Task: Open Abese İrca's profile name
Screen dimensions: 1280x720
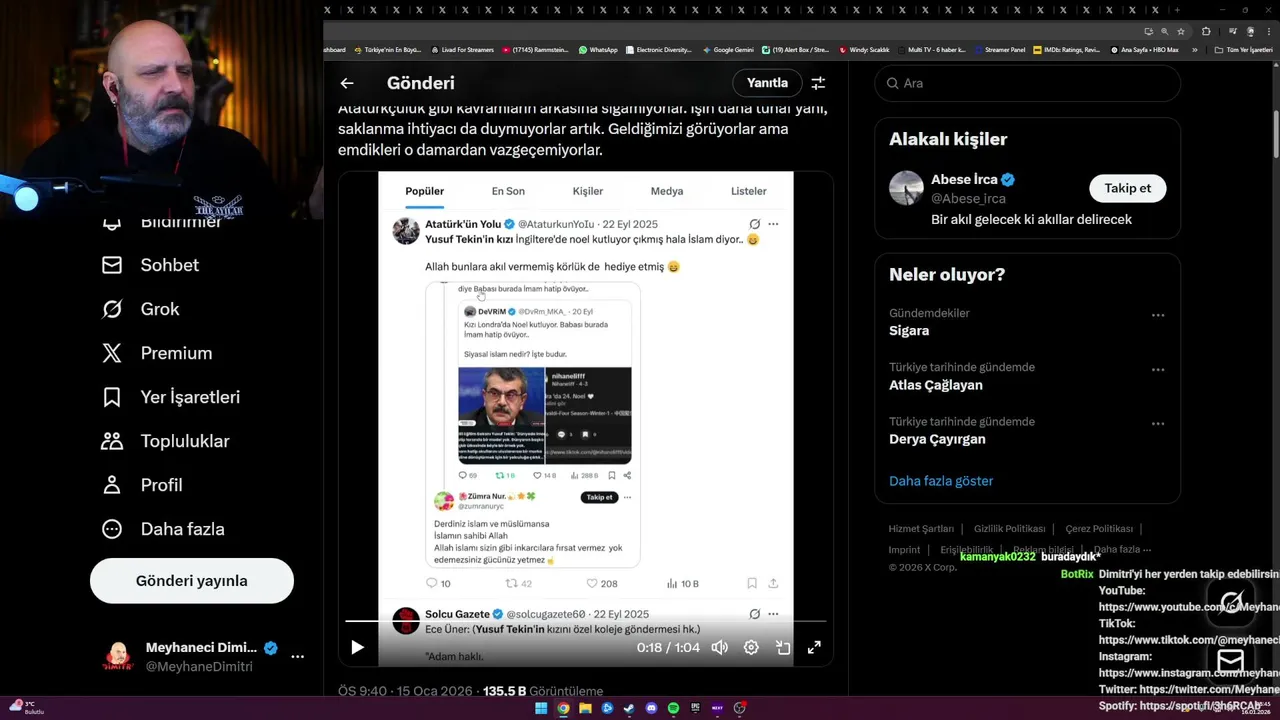Action: pos(965,179)
